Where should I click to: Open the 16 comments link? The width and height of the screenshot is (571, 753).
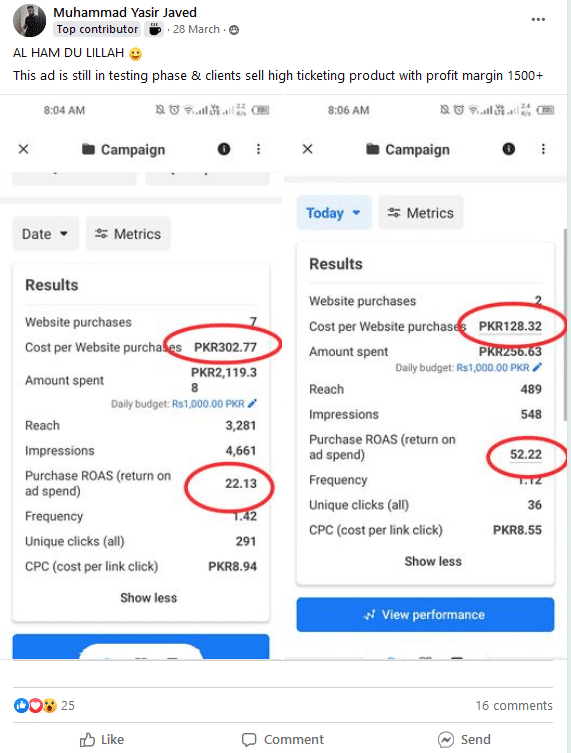pos(514,705)
